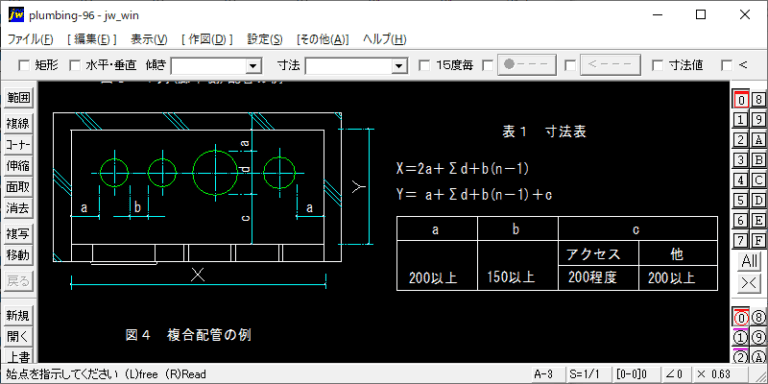This screenshot has height=384, width=768.
Task: Select layer 0 square button
Action: click(741, 99)
